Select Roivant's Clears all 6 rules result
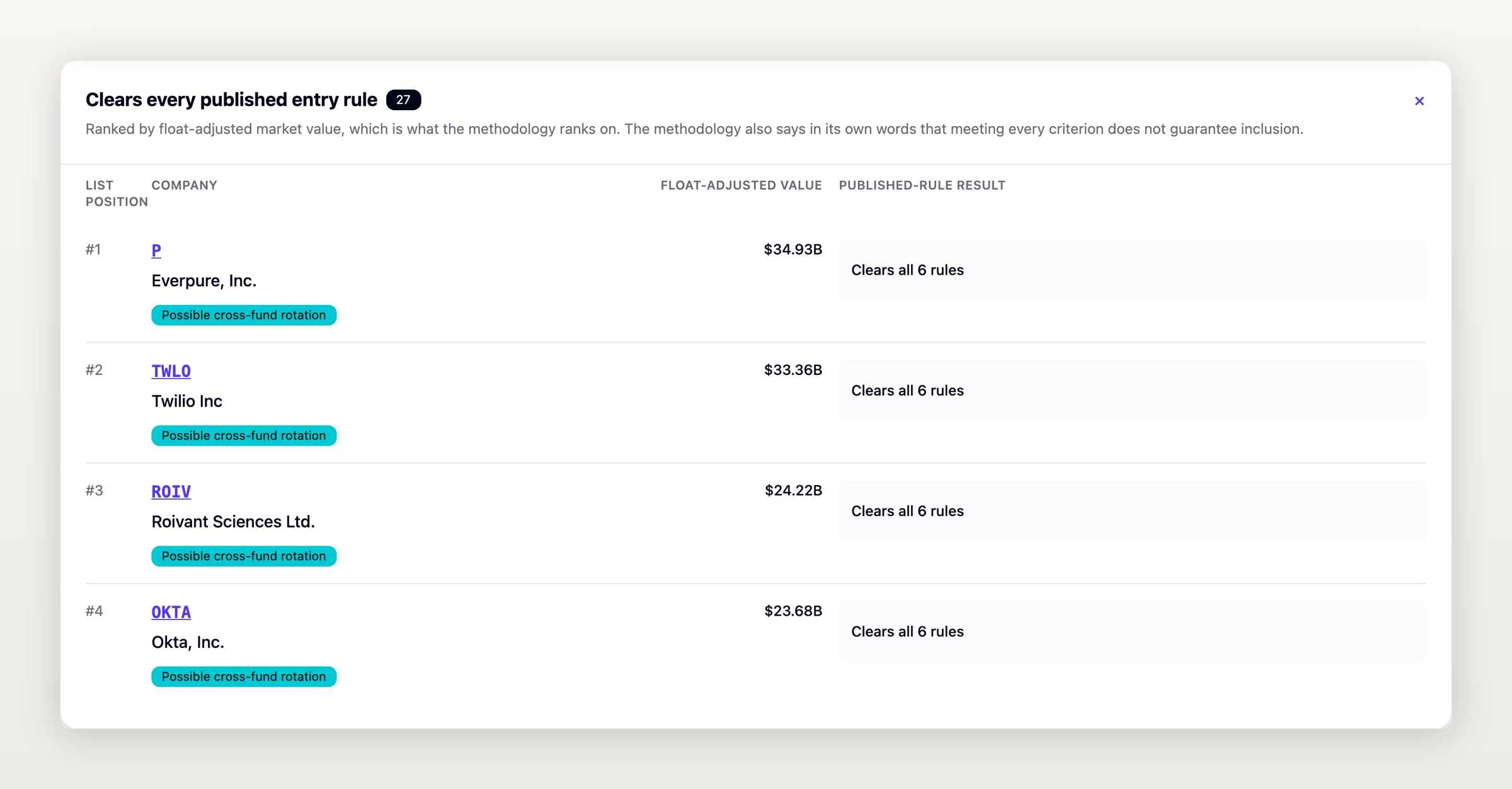 [1132, 510]
